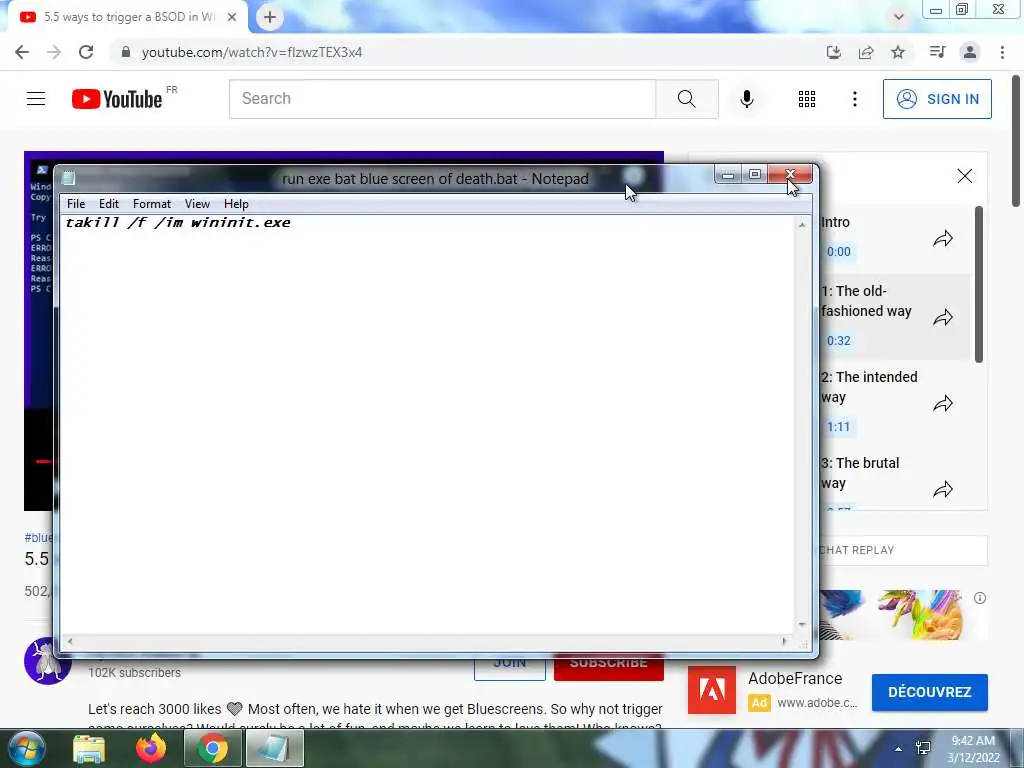The image size is (1024, 768).
Task: Open the Notepad File menu
Action: pyautogui.click(x=76, y=204)
